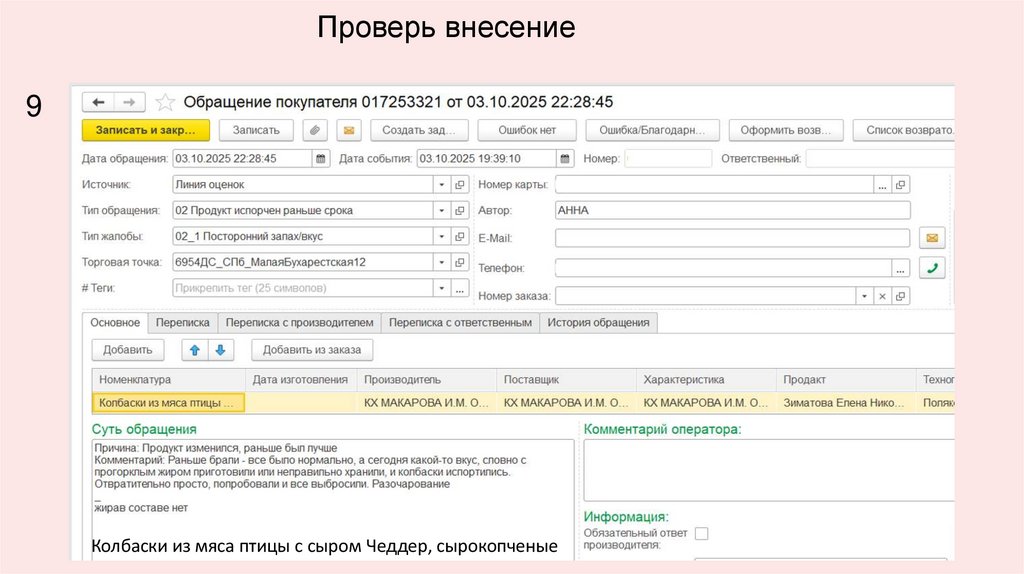
Task: Open the Переписка с производителем tab
Action: tap(299, 323)
